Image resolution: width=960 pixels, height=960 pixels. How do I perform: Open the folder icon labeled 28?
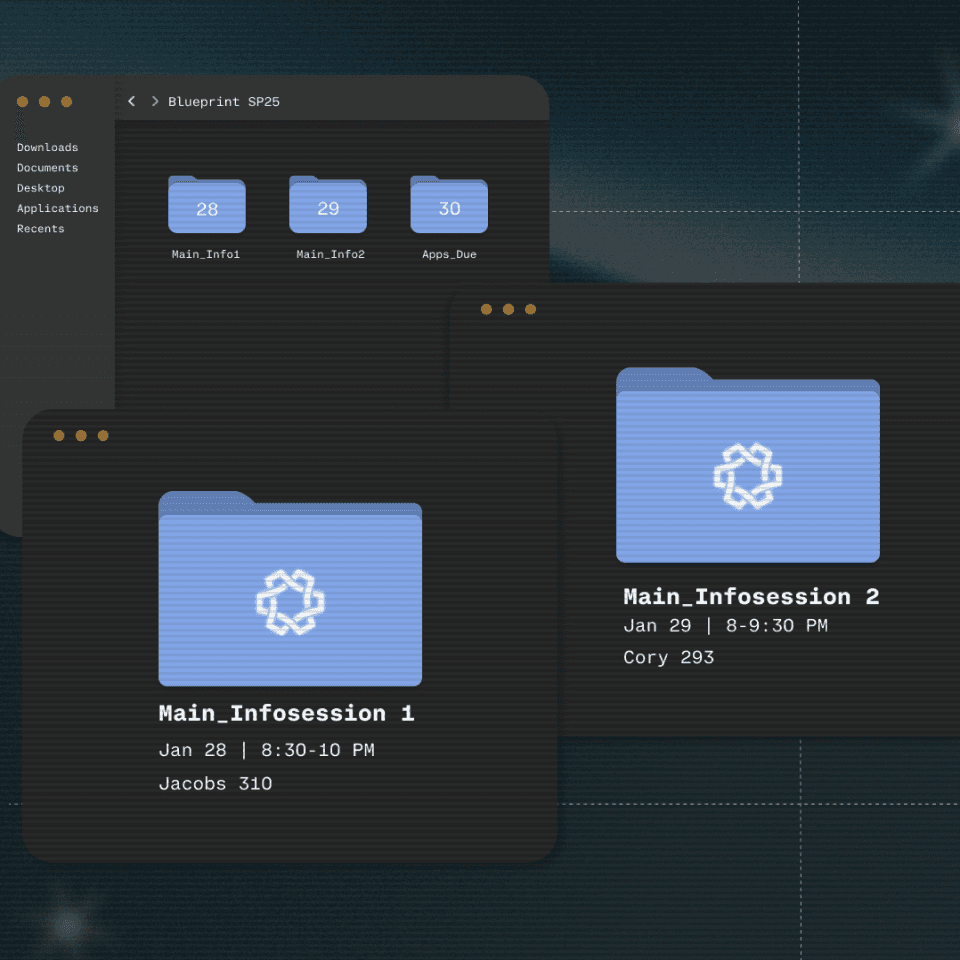tap(207, 204)
